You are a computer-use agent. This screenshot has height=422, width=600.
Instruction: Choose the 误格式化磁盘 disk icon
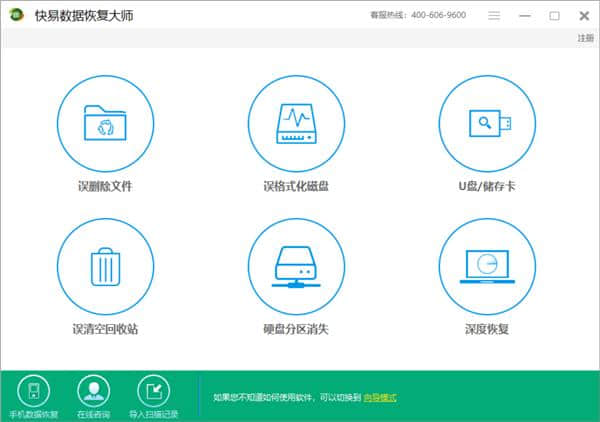[x=295, y=123]
